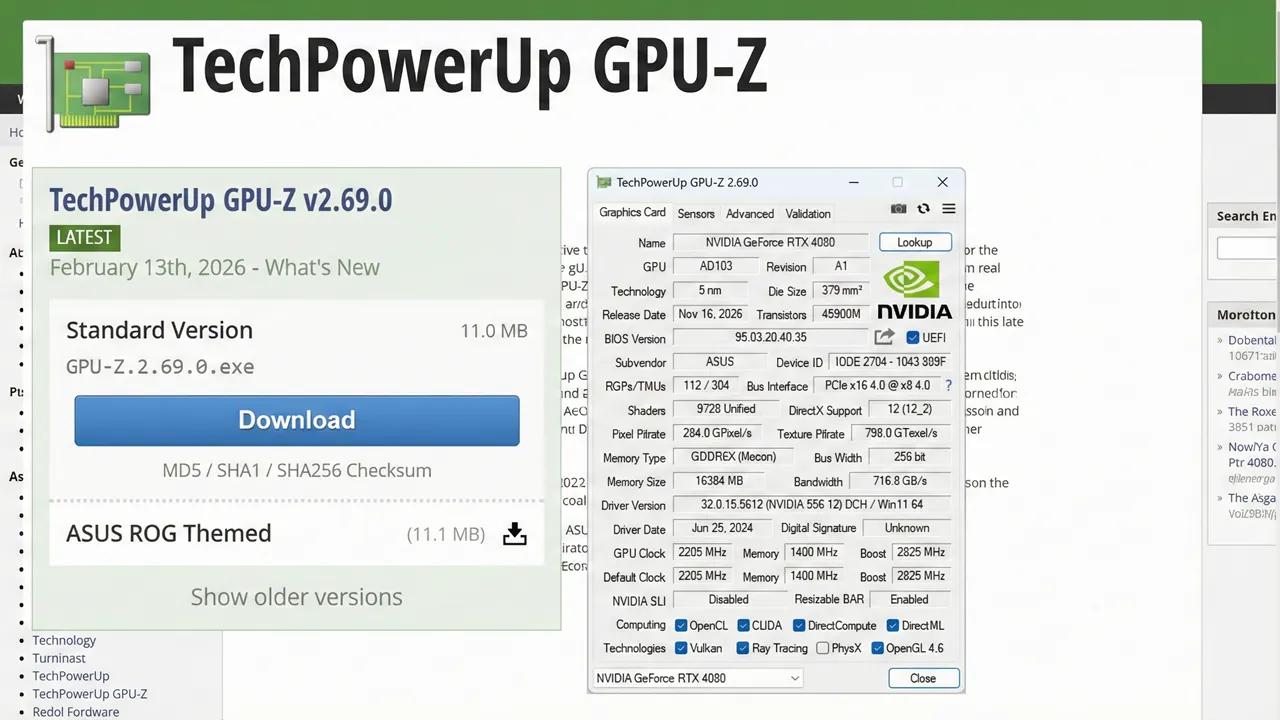Click the Device ID value field
Viewport: 1280px width, 720px height.
[x=890, y=362]
